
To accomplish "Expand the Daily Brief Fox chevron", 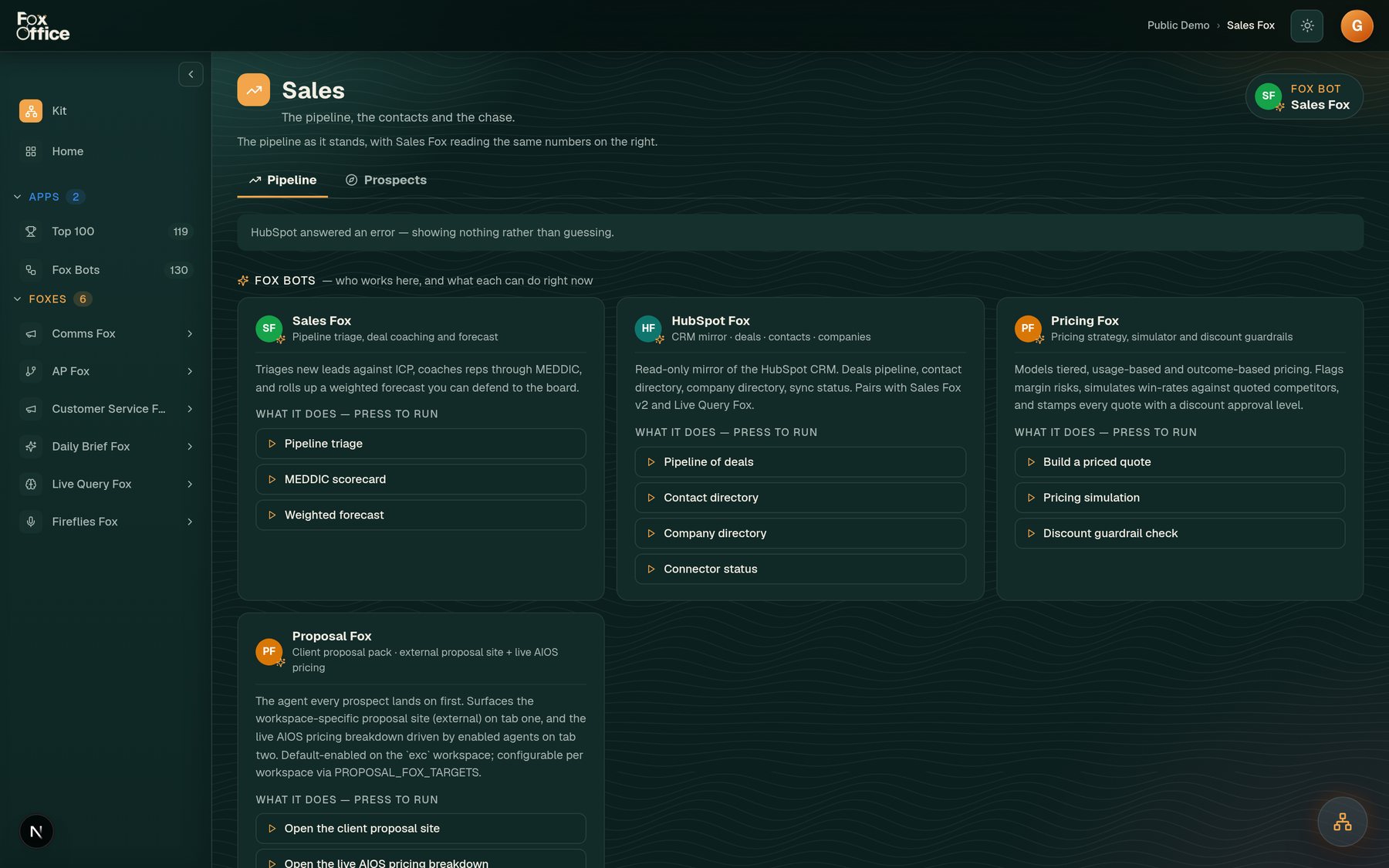I will click(190, 447).
